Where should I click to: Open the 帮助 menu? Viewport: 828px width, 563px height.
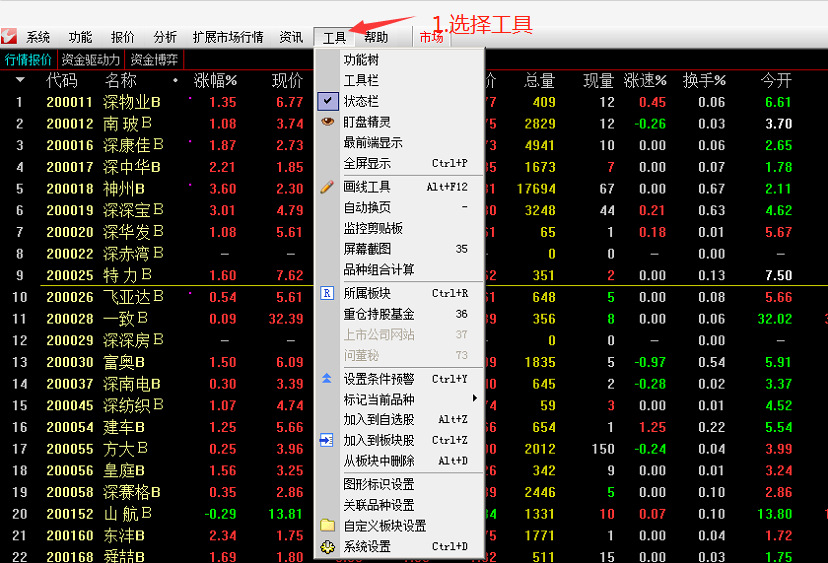(376, 37)
